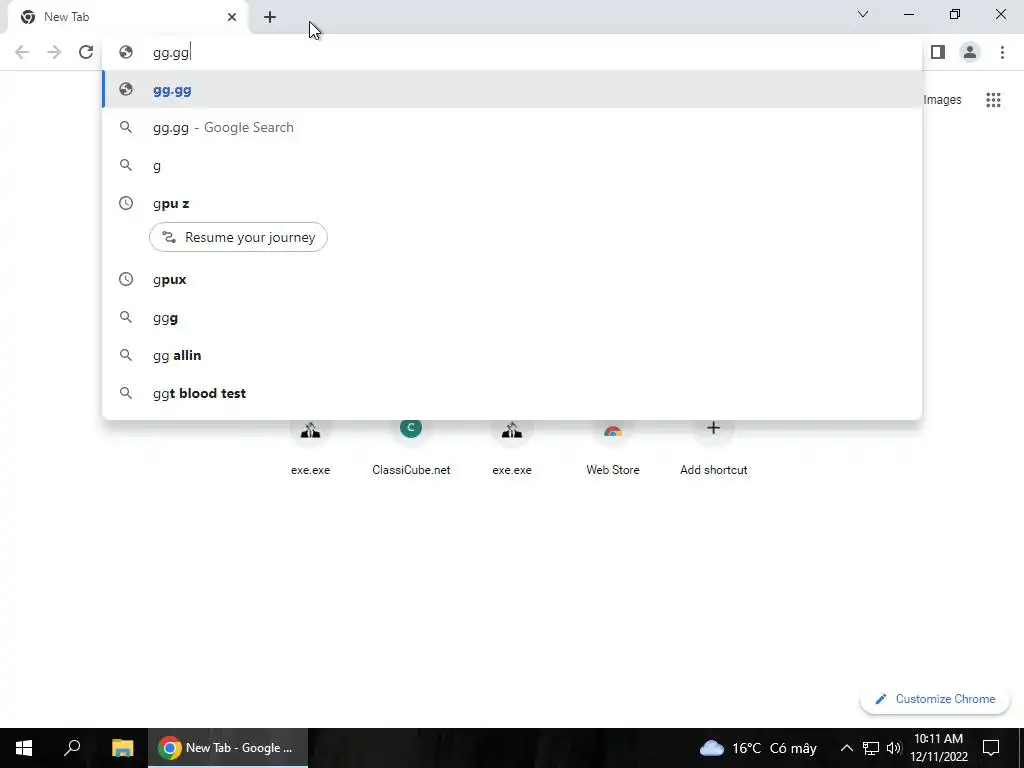The image size is (1024, 768).
Task: Go forward with the forward arrow
Action: (54, 52)
